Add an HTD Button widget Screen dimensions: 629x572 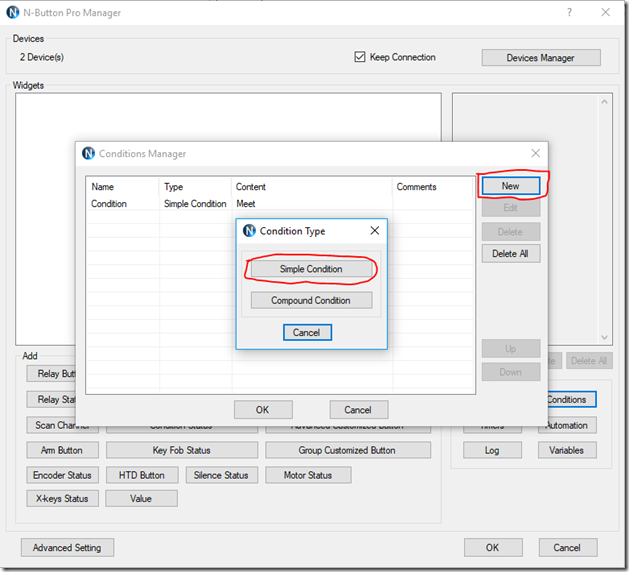142,475
